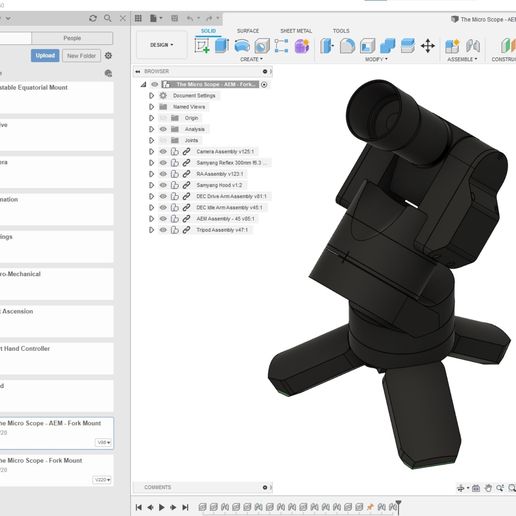Show the Joints folder
This screenshot has height=516, width=516.
[x=163, y=140]
